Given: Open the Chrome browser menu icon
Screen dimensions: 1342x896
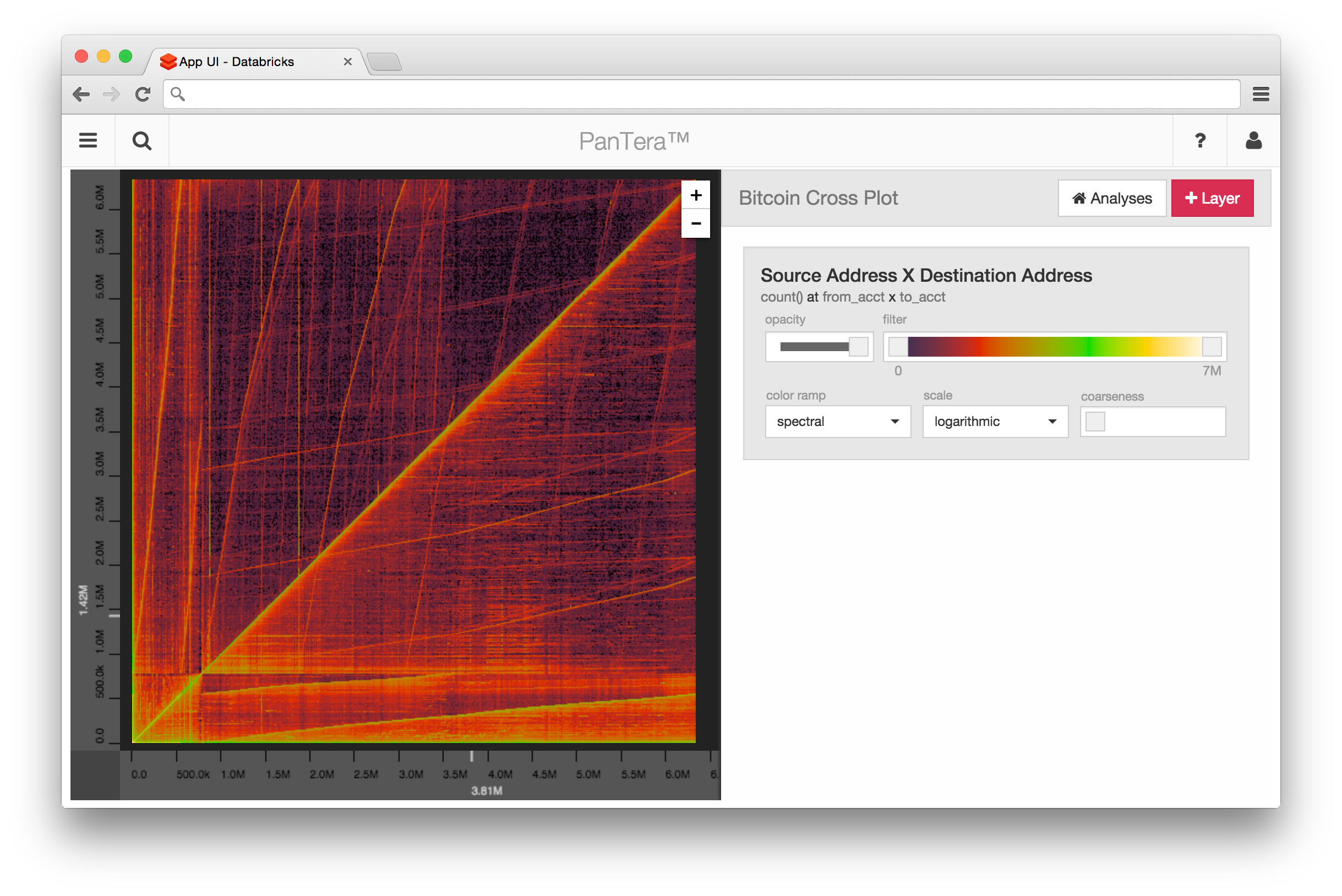Looking at the screenshot, I should click(x=1261, y=94).
